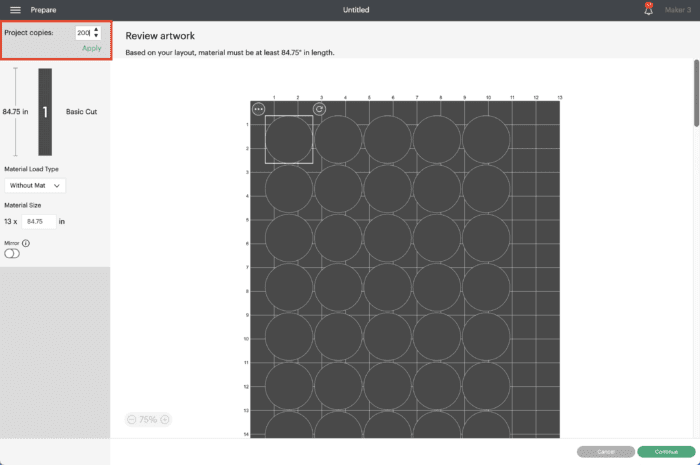Click the rotate icon on the mat
The height and width of the screenshot is (465, 700).
[319, 109]
